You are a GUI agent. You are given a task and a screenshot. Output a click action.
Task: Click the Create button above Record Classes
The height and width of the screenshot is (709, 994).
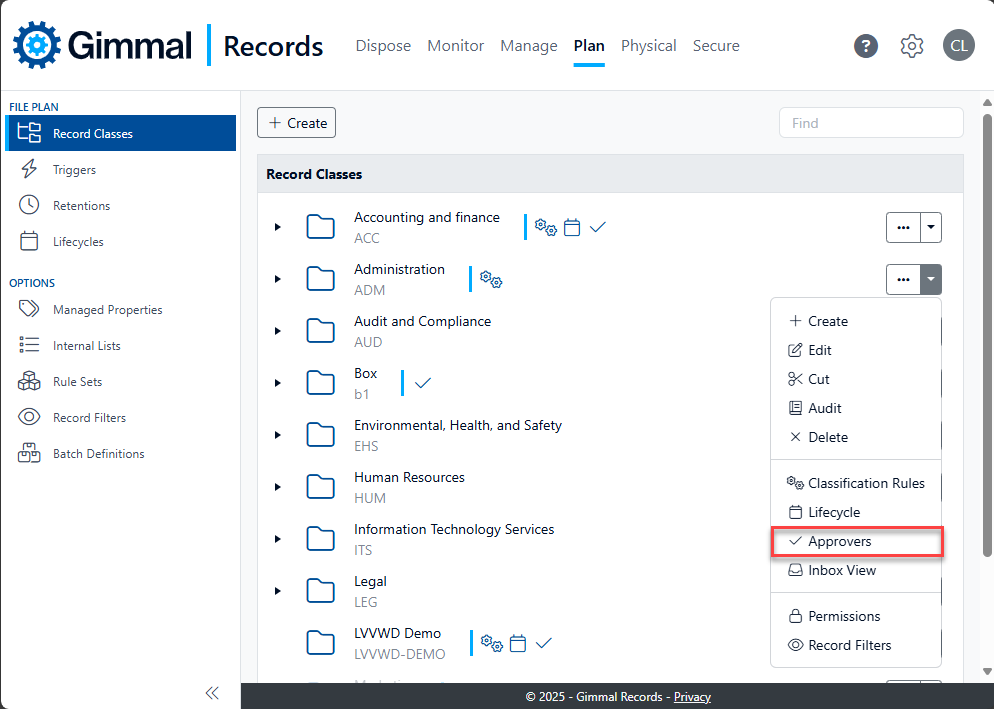coord(297,123)
